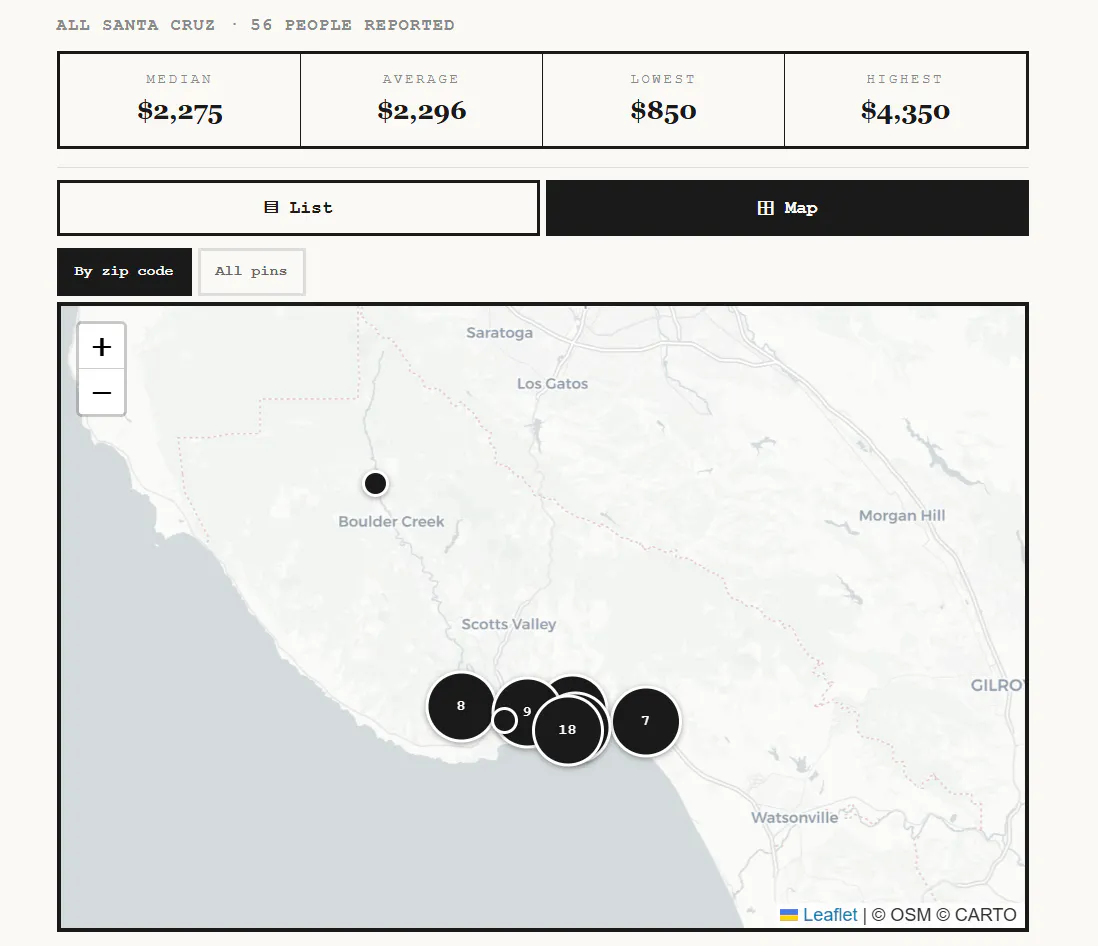Click the map cluster labeled 7
This screenshot has width=1098, height=946.
tap(646, 721)
